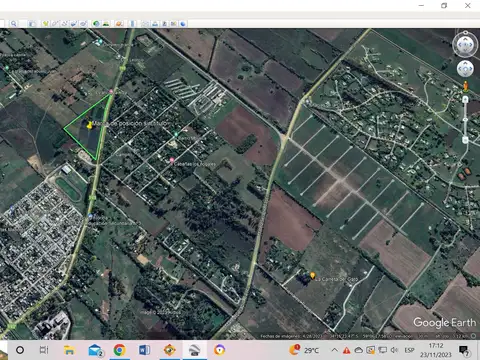The height and width of the screenshot is (360, 480).
Task: Open the notification center icon
Action: 464,350
